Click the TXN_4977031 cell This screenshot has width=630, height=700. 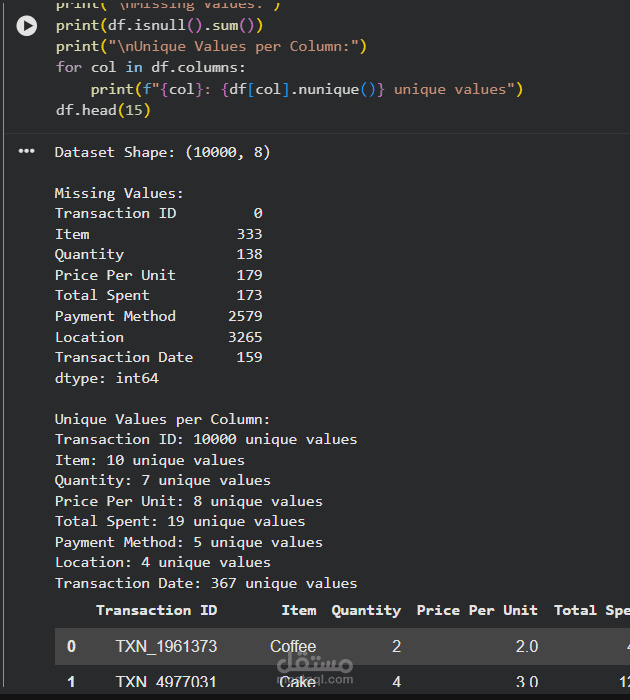(166, 682)
